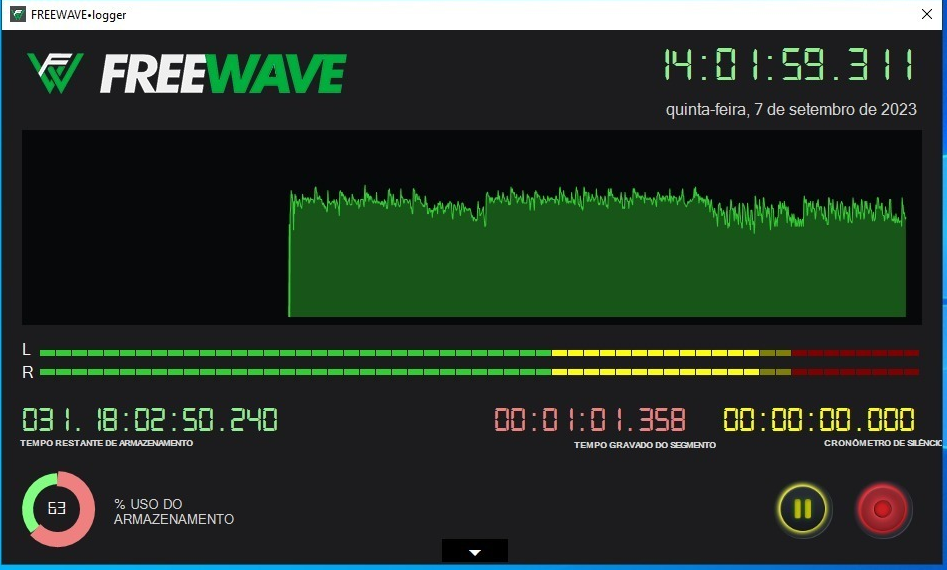Click the storage usage donut chart
The height and width of the screenshot is (570, 947).
[x=58, y=509]
